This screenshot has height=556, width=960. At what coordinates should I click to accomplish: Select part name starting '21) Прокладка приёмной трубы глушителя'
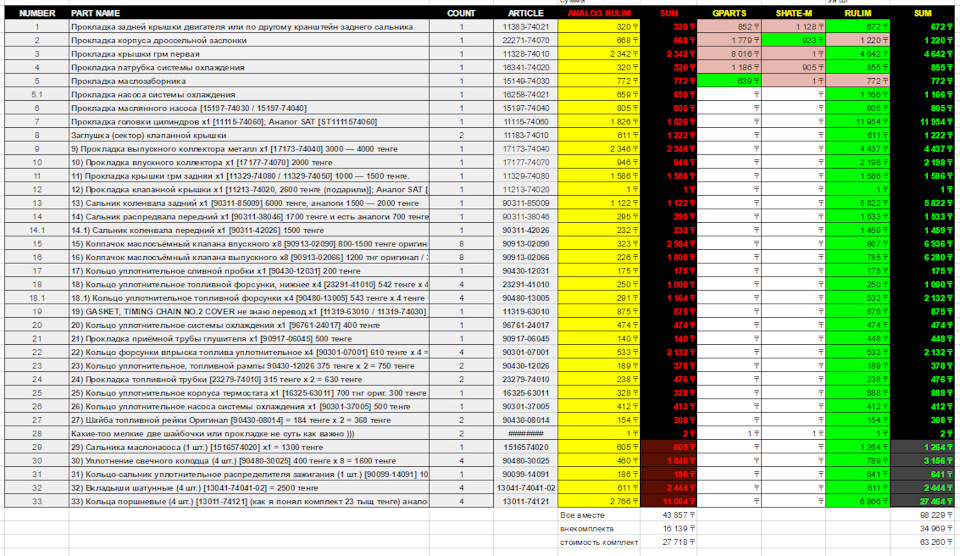pos(249,339)
